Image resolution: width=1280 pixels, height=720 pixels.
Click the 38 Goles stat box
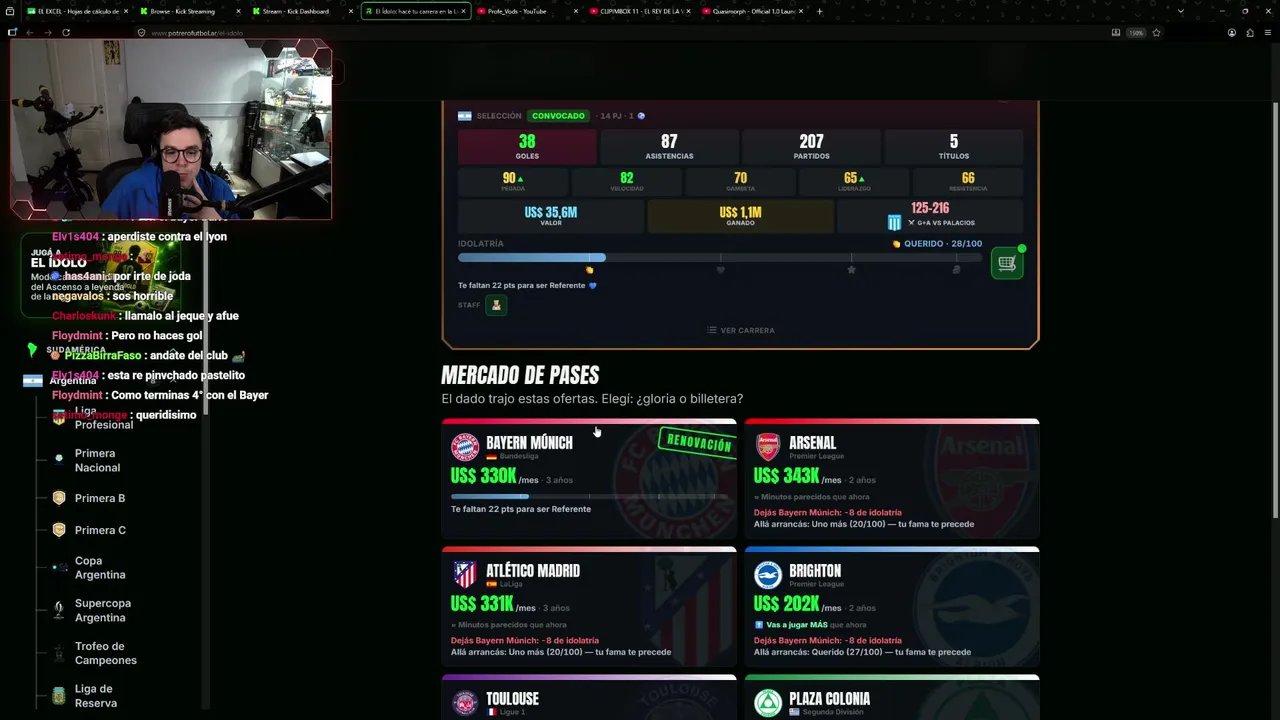pyautogui.click(x=527, y=147)
